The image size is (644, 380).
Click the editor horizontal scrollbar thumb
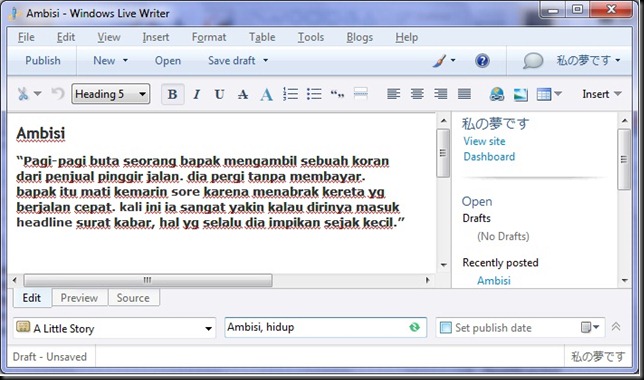coord(148,281)
